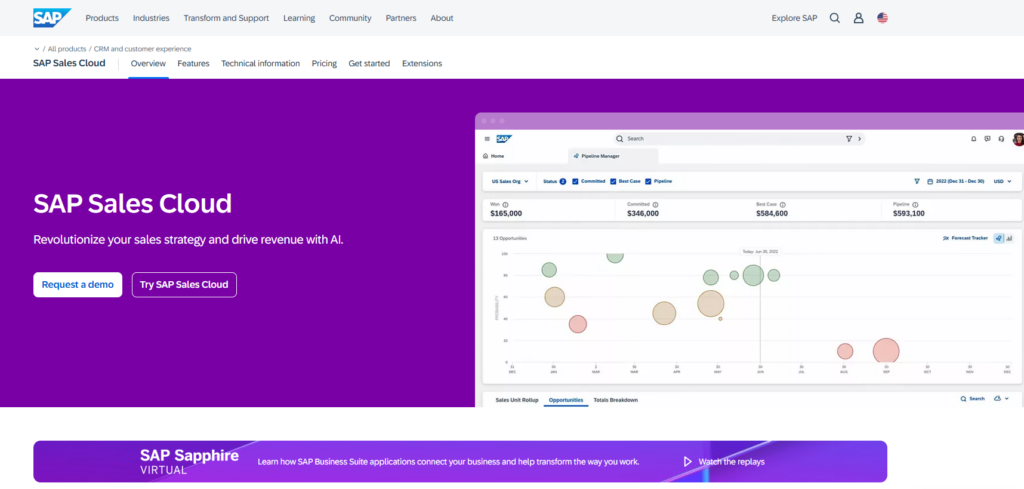Open the US Sales Org dropdown

tap(510, 181)
